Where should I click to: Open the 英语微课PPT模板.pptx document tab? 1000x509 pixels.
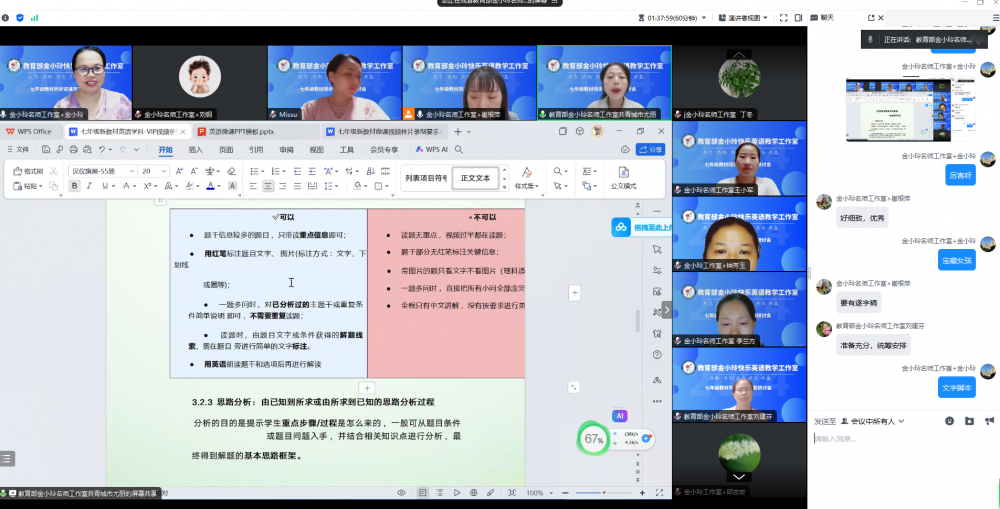[x=254, y=131]
